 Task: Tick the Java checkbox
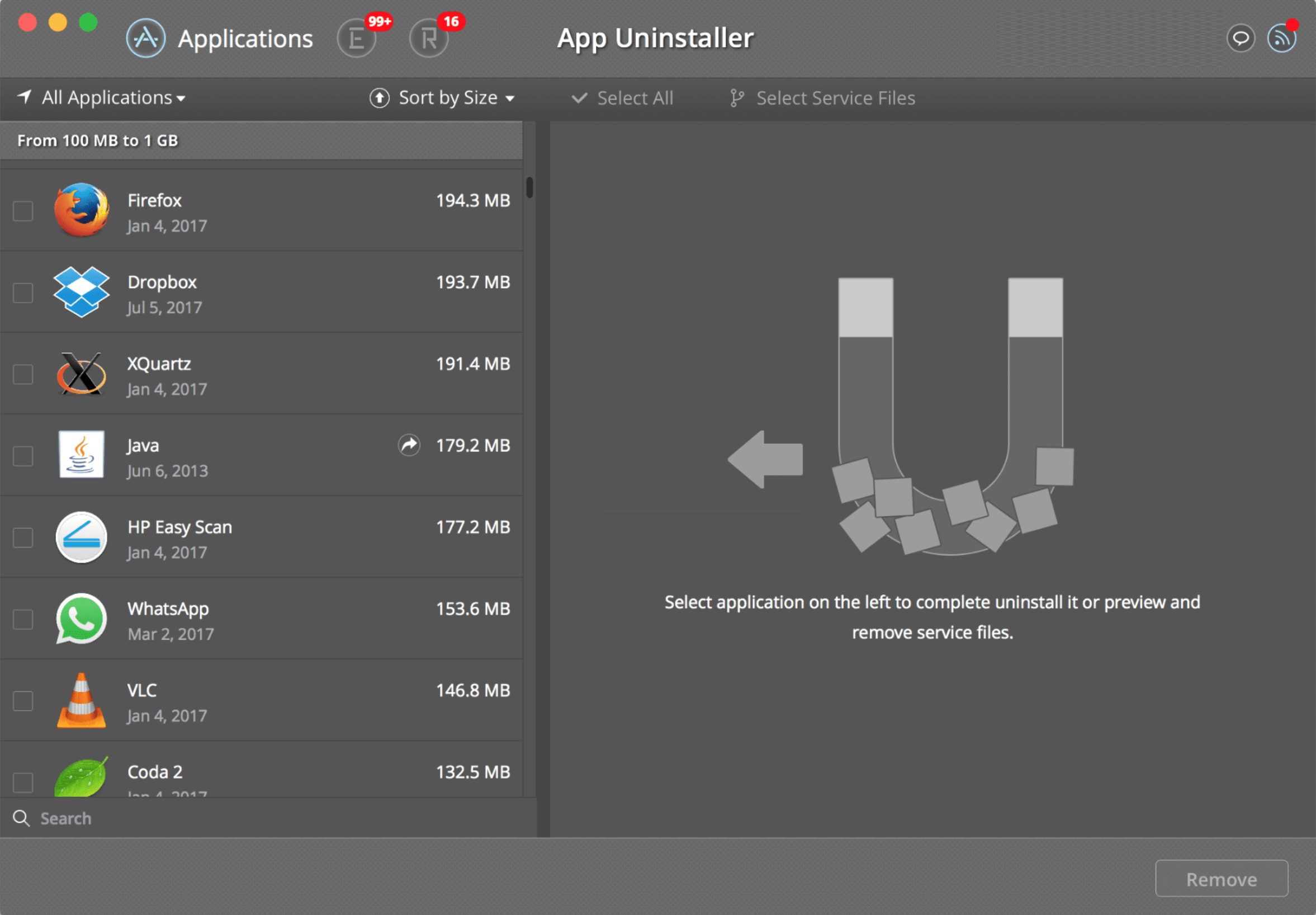tap(23, 456)
